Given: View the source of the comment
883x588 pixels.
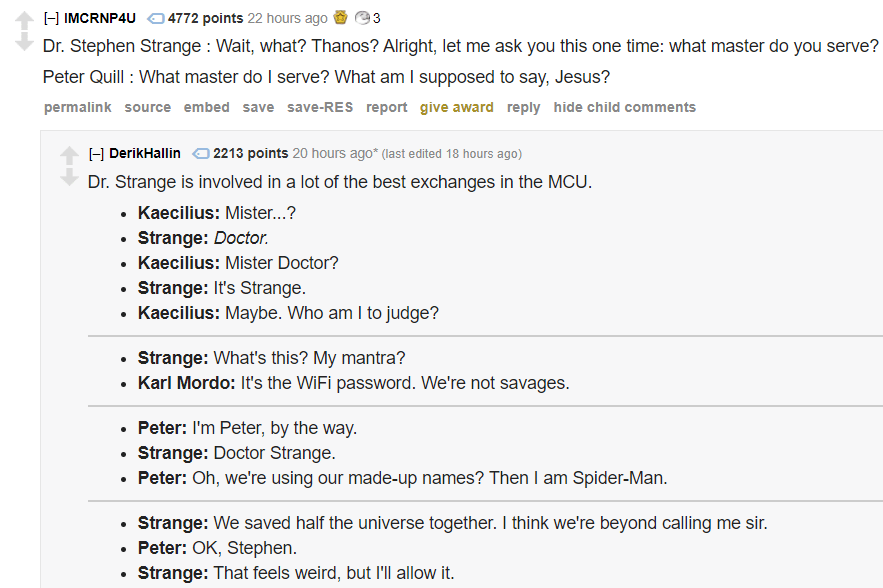Looking at the screenshot, I should [147, 107].
